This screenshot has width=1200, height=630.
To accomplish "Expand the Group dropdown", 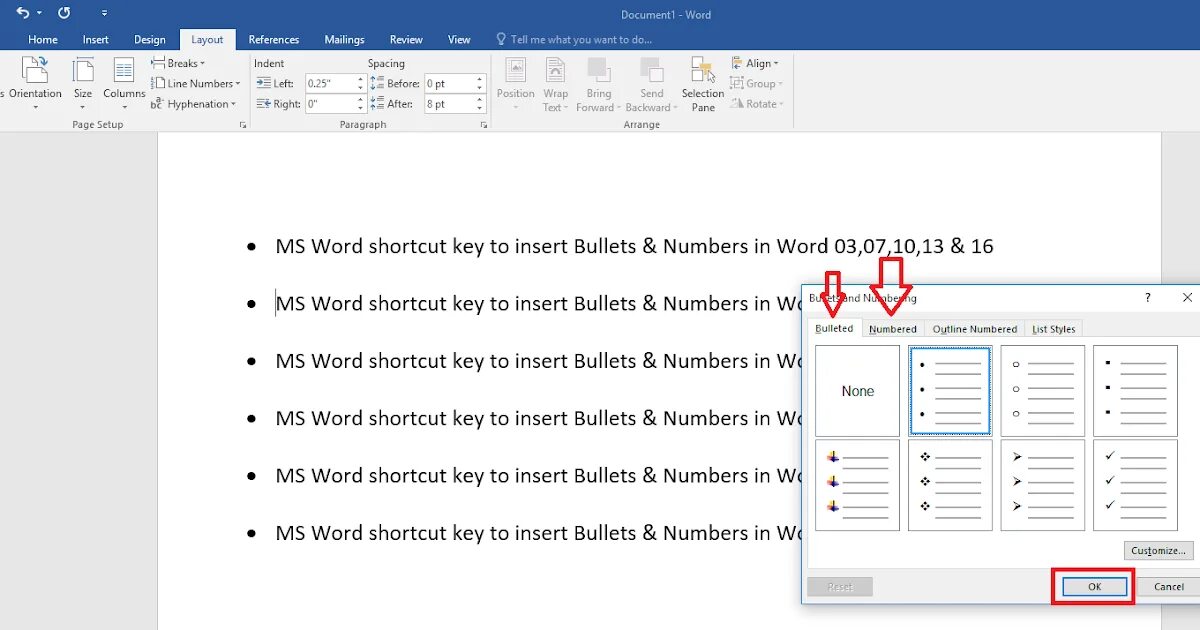I will click(x=757, y=84).
